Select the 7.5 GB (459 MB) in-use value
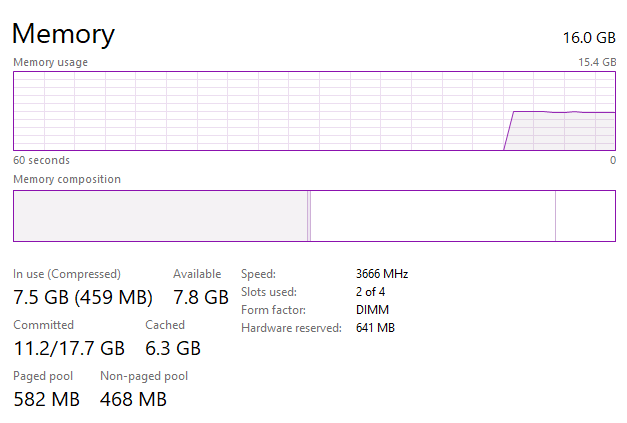Screen dimensions: 627x423 [83, 297]
